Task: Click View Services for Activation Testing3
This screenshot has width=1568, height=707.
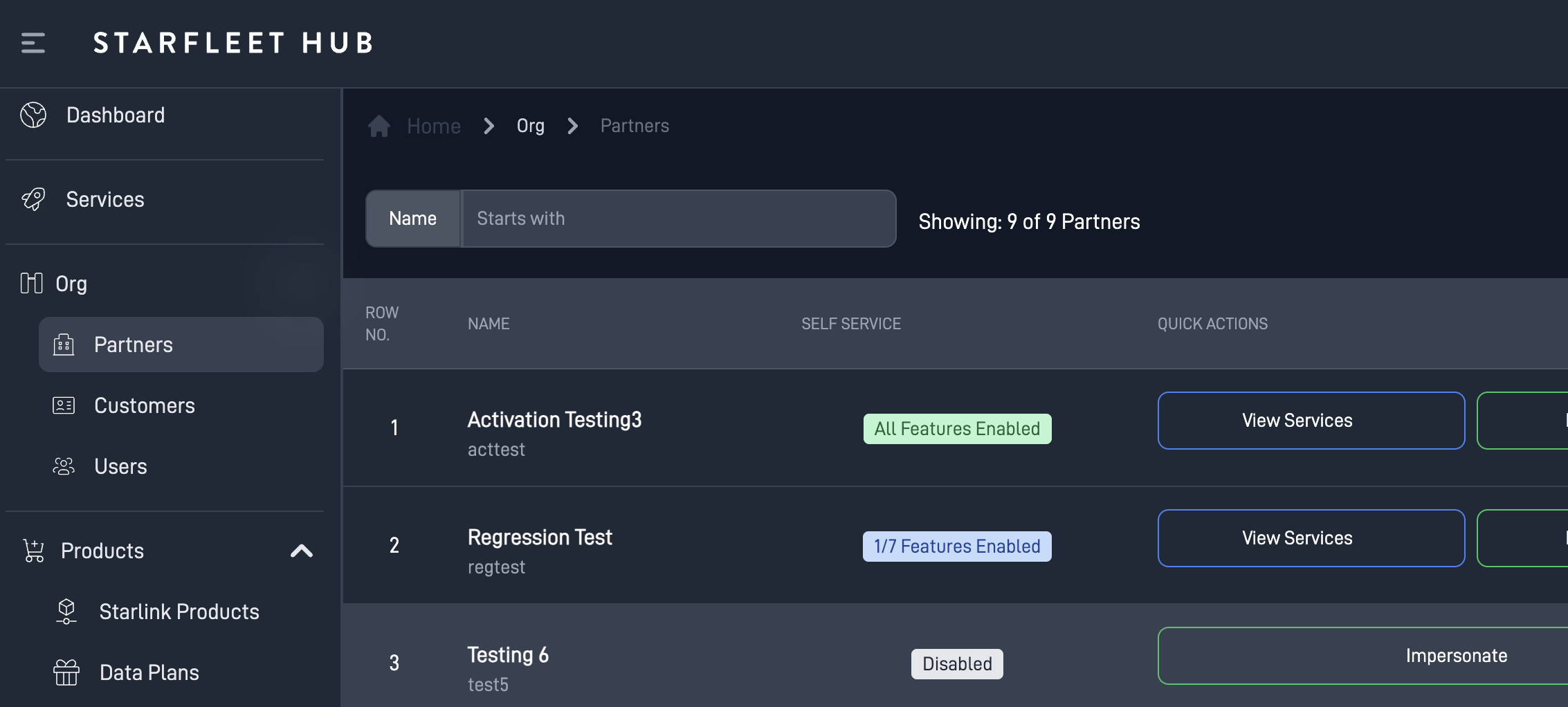Action: (1311, 420)
